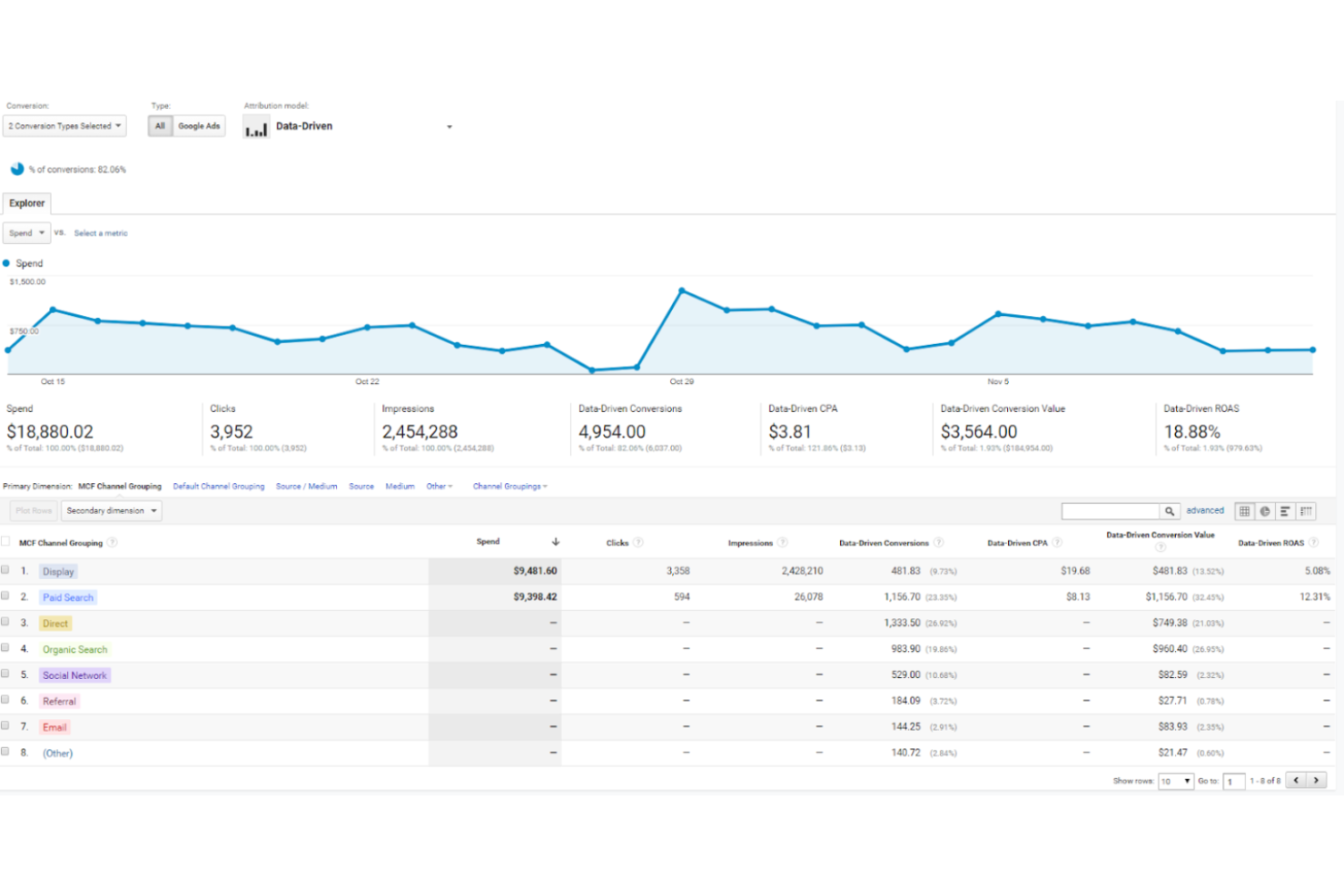Viewport: 1344px width, 896px height.
Task: Click the Select a metric link
Action: coord(100,233)
